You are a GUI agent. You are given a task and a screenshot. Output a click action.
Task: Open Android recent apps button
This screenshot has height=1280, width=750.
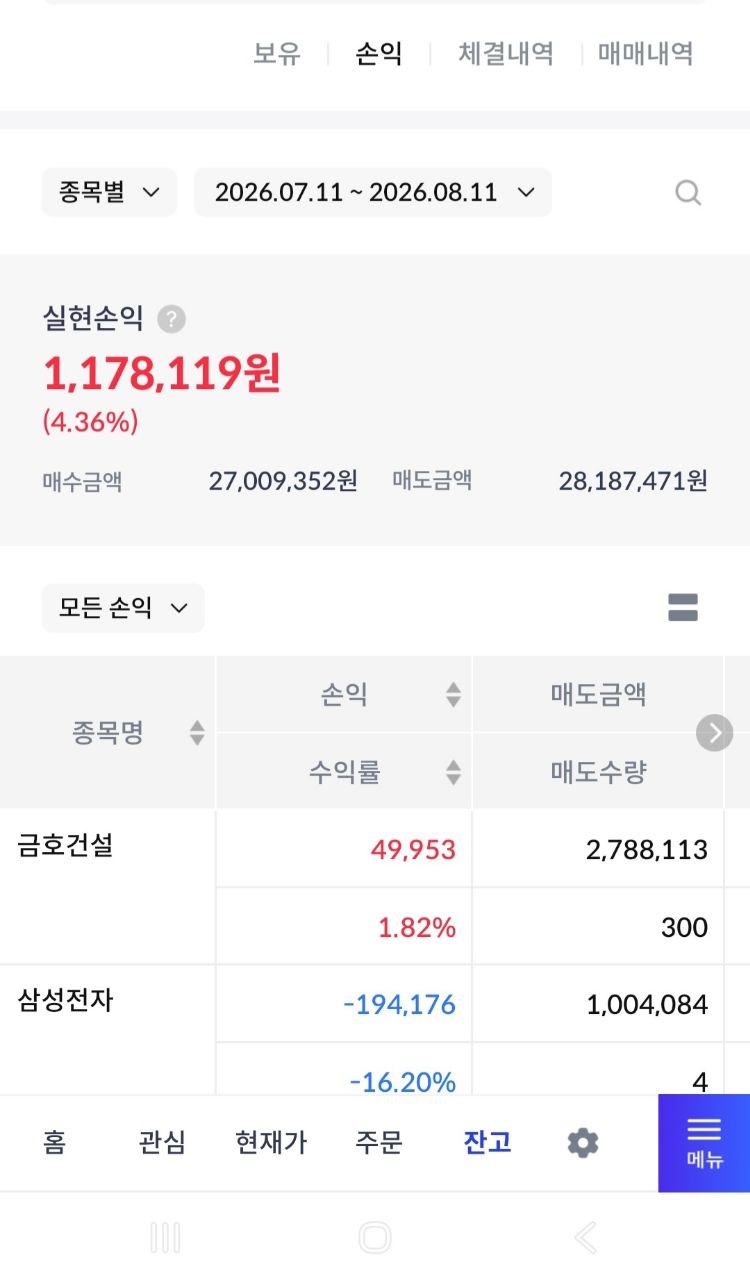tap(165, 1238)
